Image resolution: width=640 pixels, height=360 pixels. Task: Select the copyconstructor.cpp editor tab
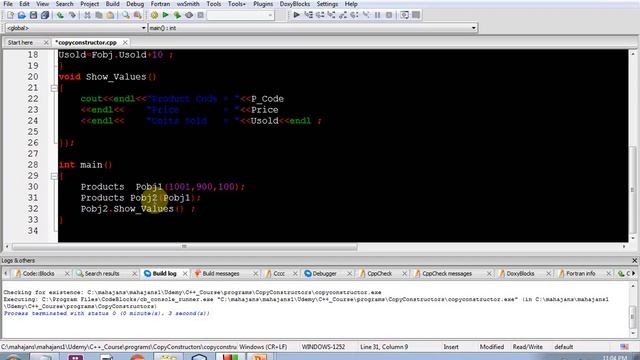pyautogui.click(x=86, y=42)
